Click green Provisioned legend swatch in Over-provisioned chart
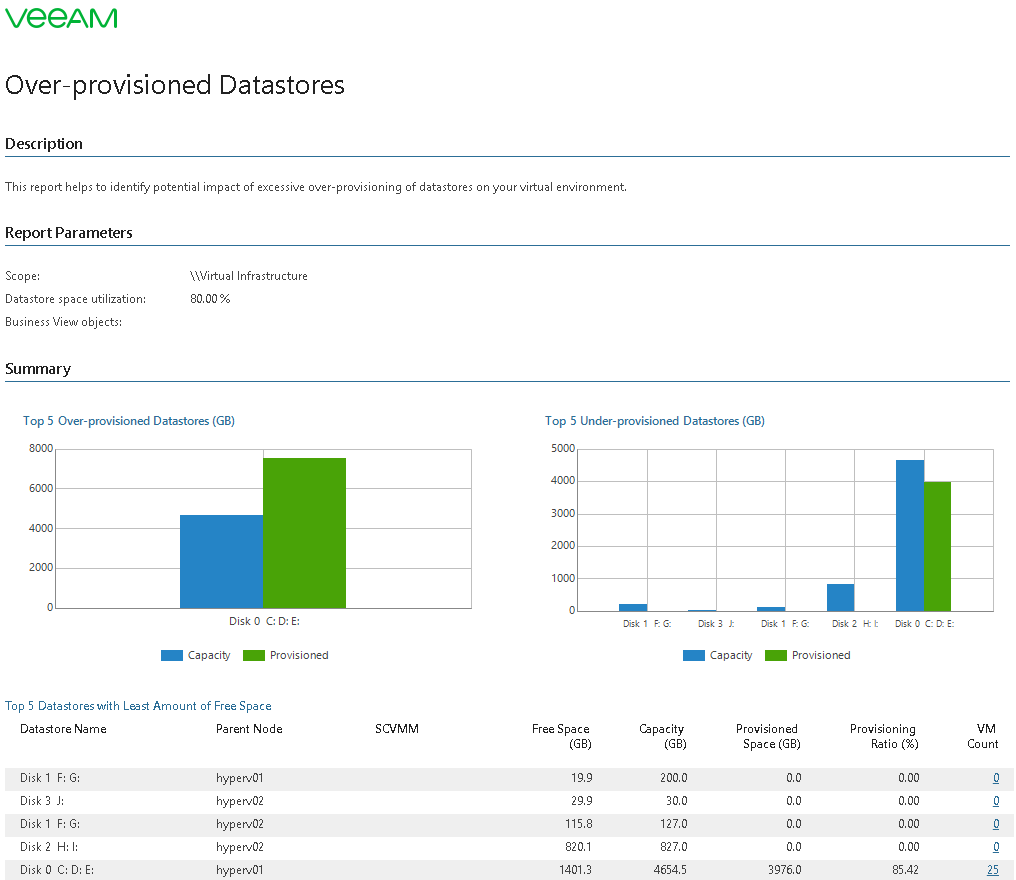 [x=254, y=656]
